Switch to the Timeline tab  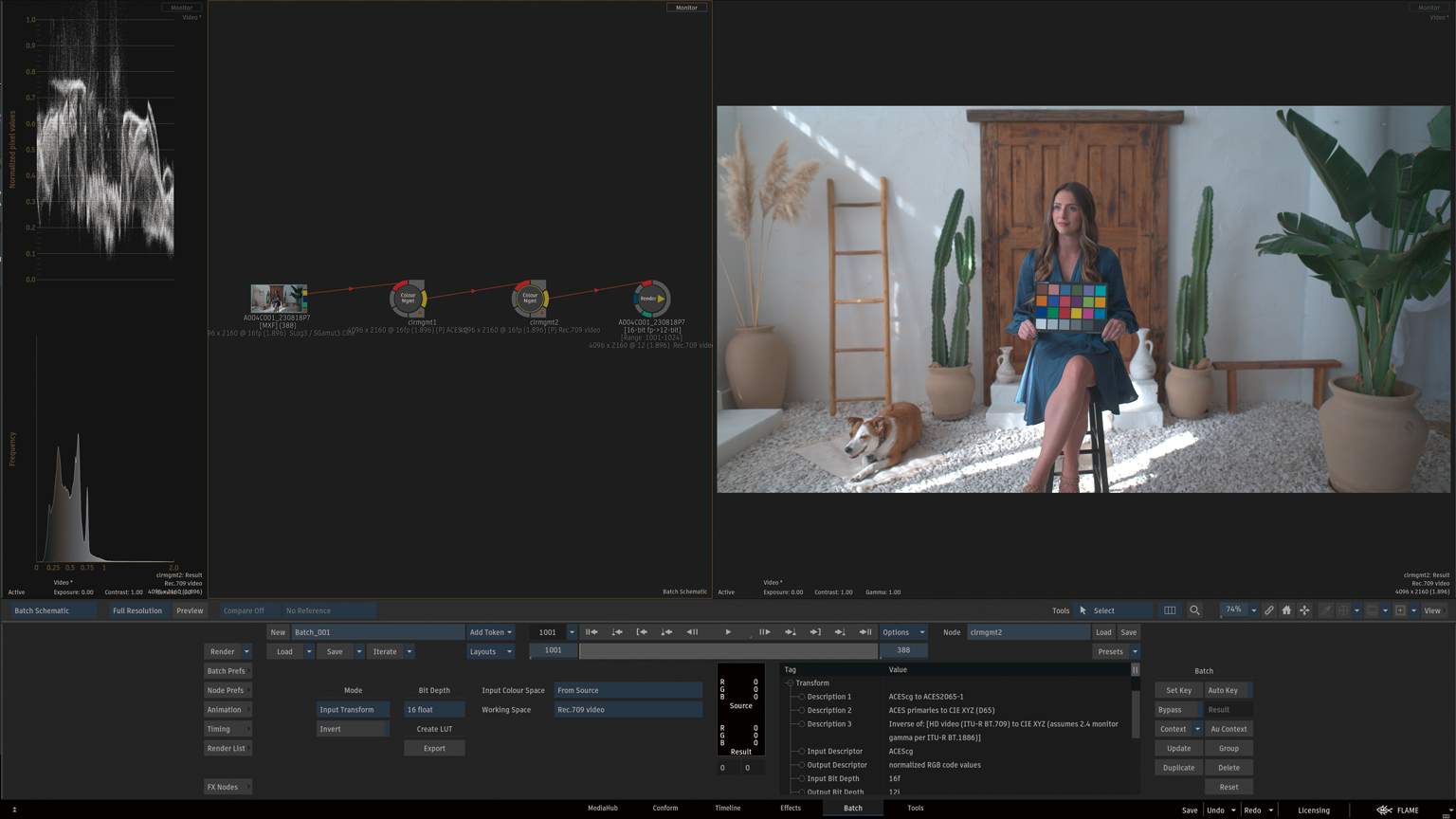pyautogui.click(x=728, y=809)
